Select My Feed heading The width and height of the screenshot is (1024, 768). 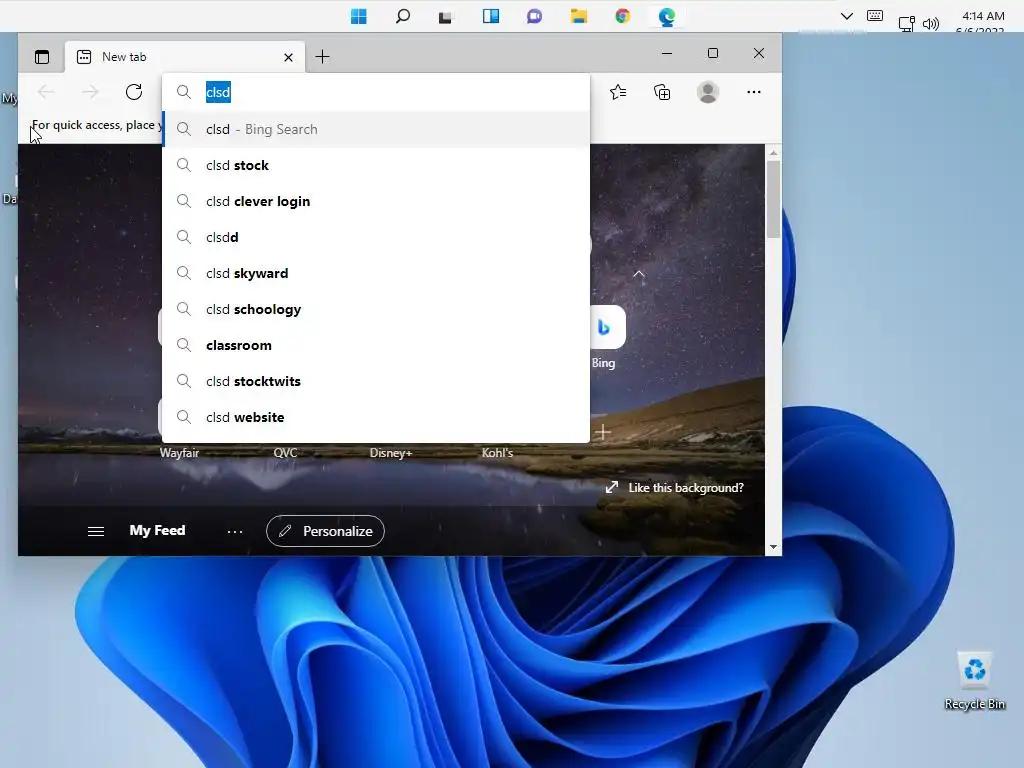(x=157, y=530)
